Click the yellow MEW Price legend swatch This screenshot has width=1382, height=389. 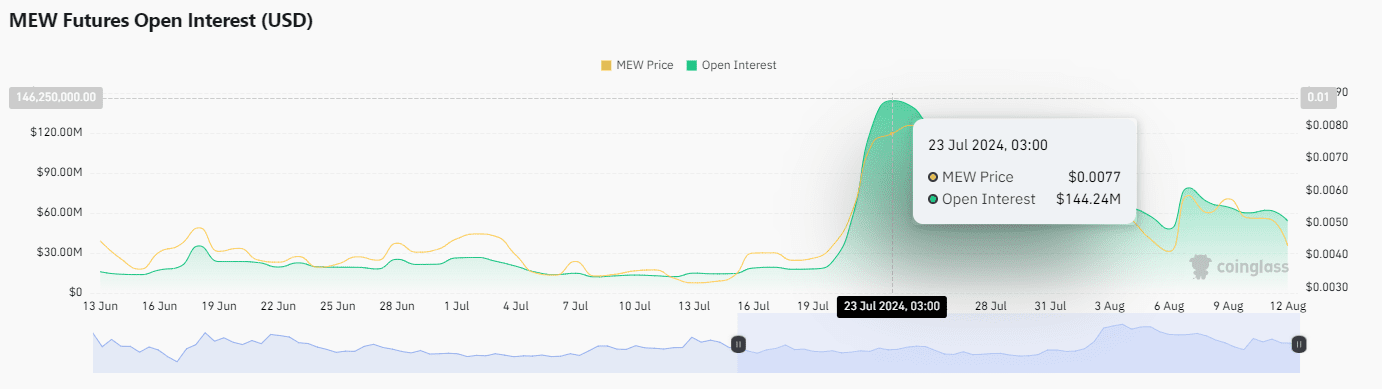click(606, 65)
